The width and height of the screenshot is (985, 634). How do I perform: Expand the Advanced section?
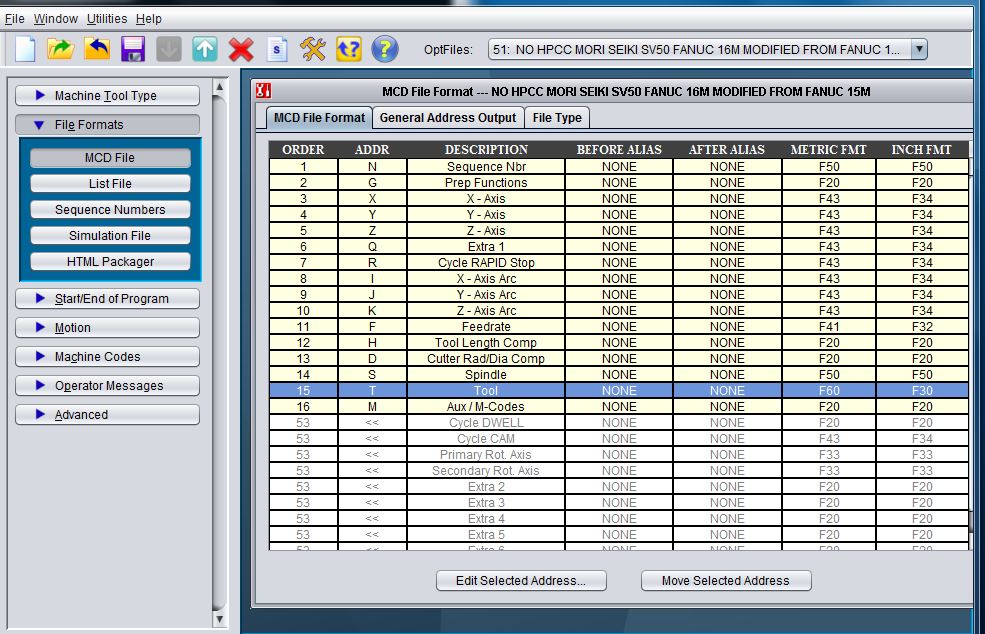coord(107,414)
